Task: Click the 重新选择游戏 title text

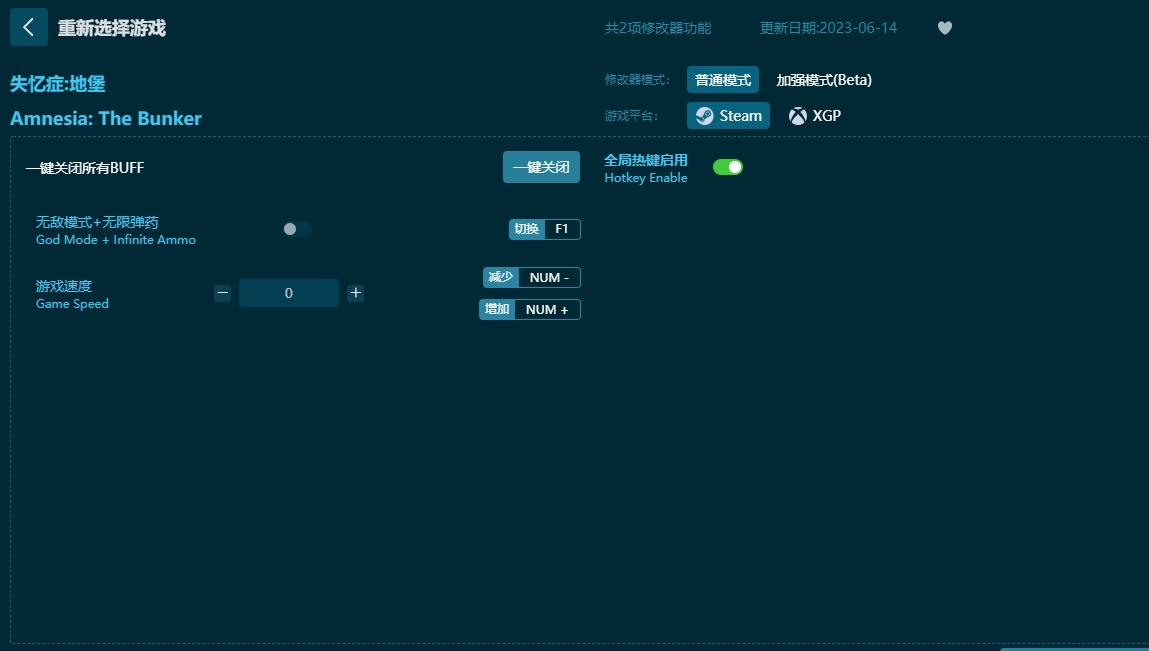Action: 111,28
